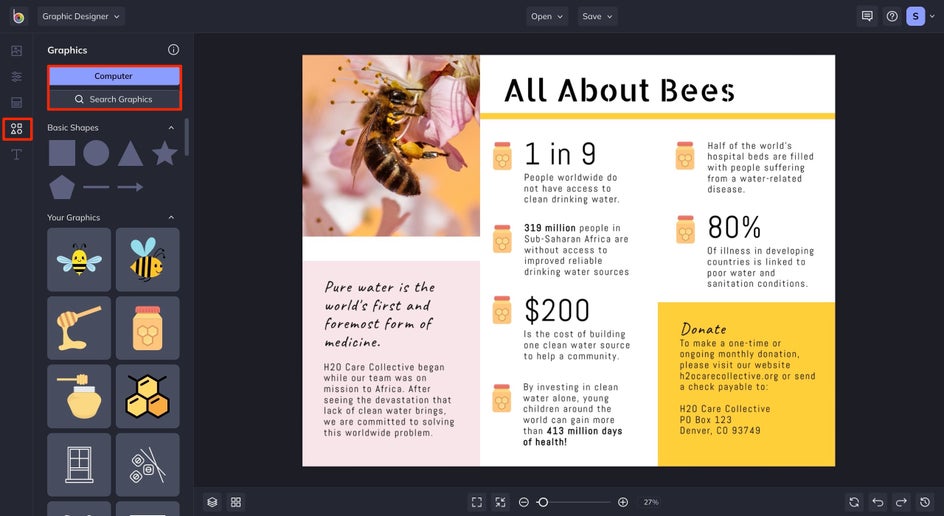
Task: Select the honey pot with dipper thumbnail
Action: click(79, 396)
